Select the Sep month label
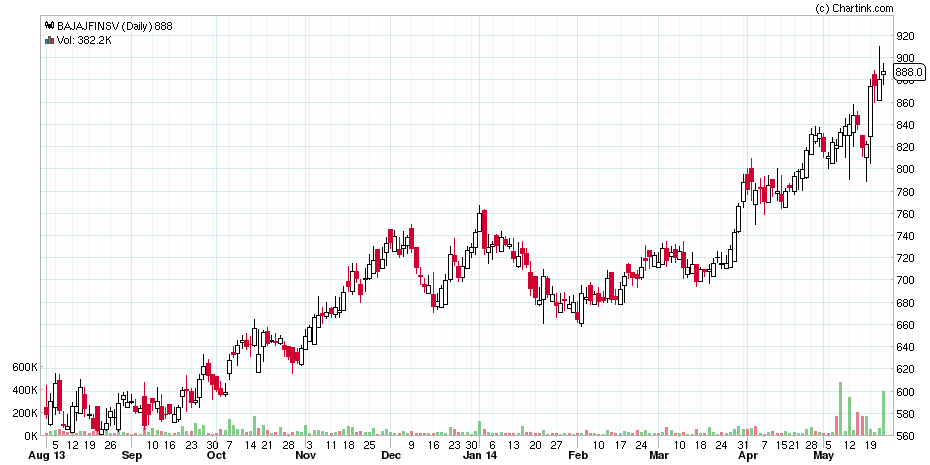This screenshot has width=930, height=465. pyautogui.click(x=131, y=455)
